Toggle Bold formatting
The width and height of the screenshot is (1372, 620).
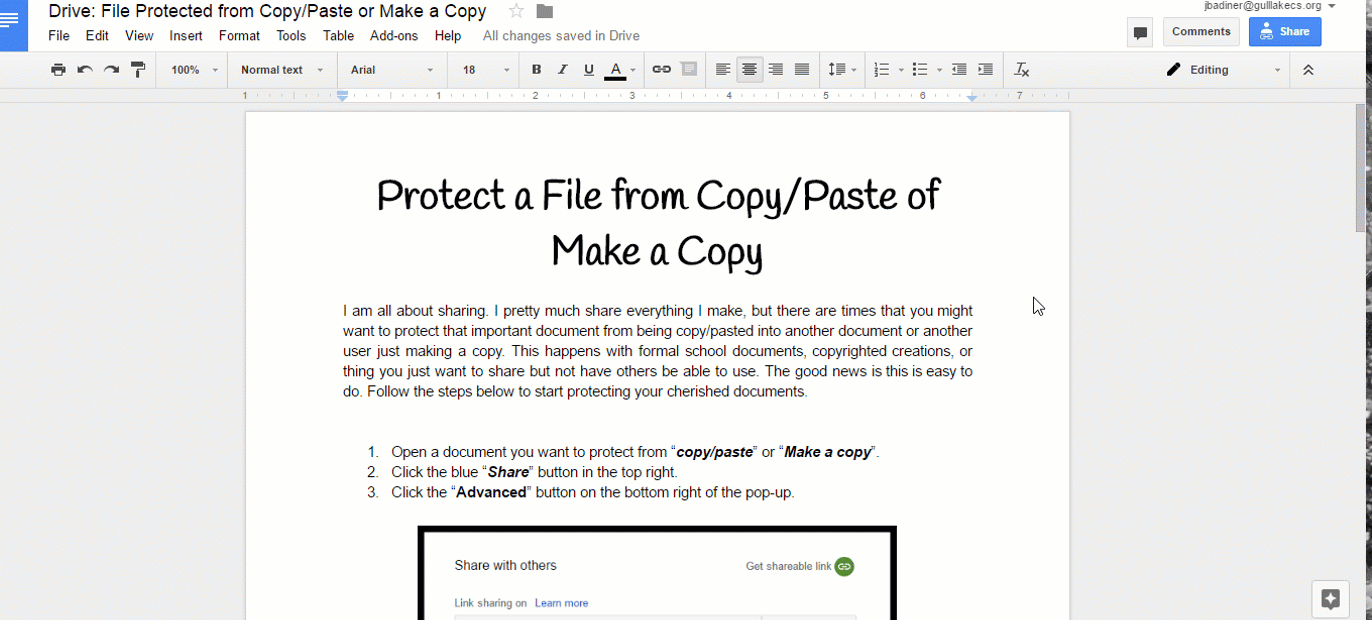536,70
